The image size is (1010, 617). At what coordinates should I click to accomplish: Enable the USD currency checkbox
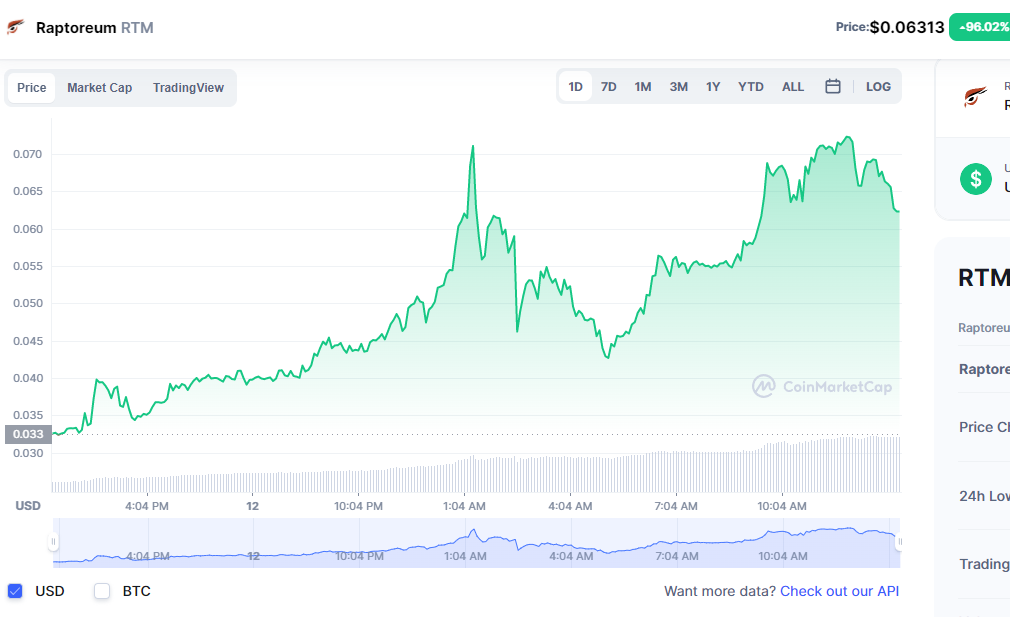(15, 591)
